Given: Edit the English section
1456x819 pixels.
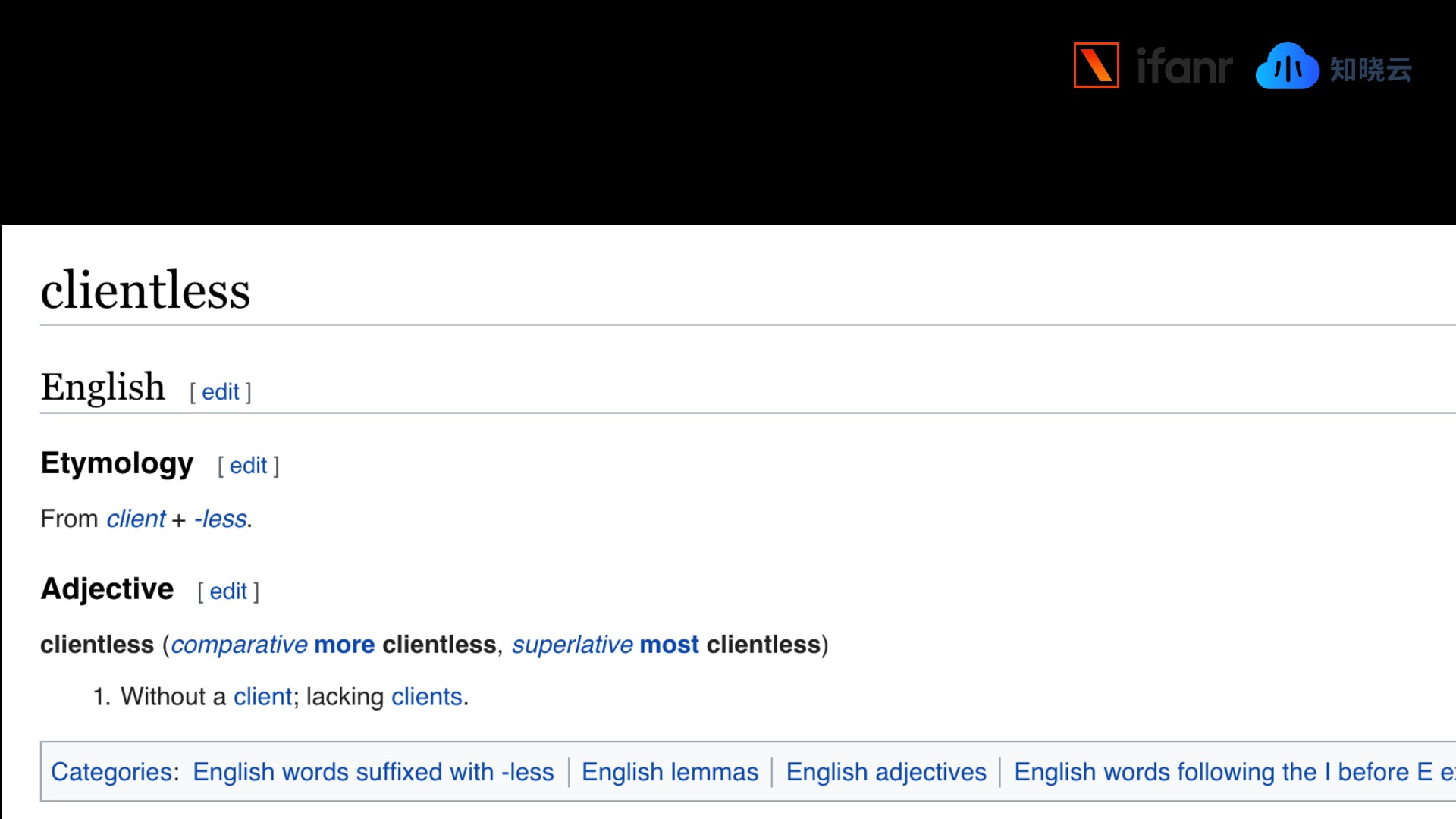Looking at the screenshot, I should click(x=221, y=392).
